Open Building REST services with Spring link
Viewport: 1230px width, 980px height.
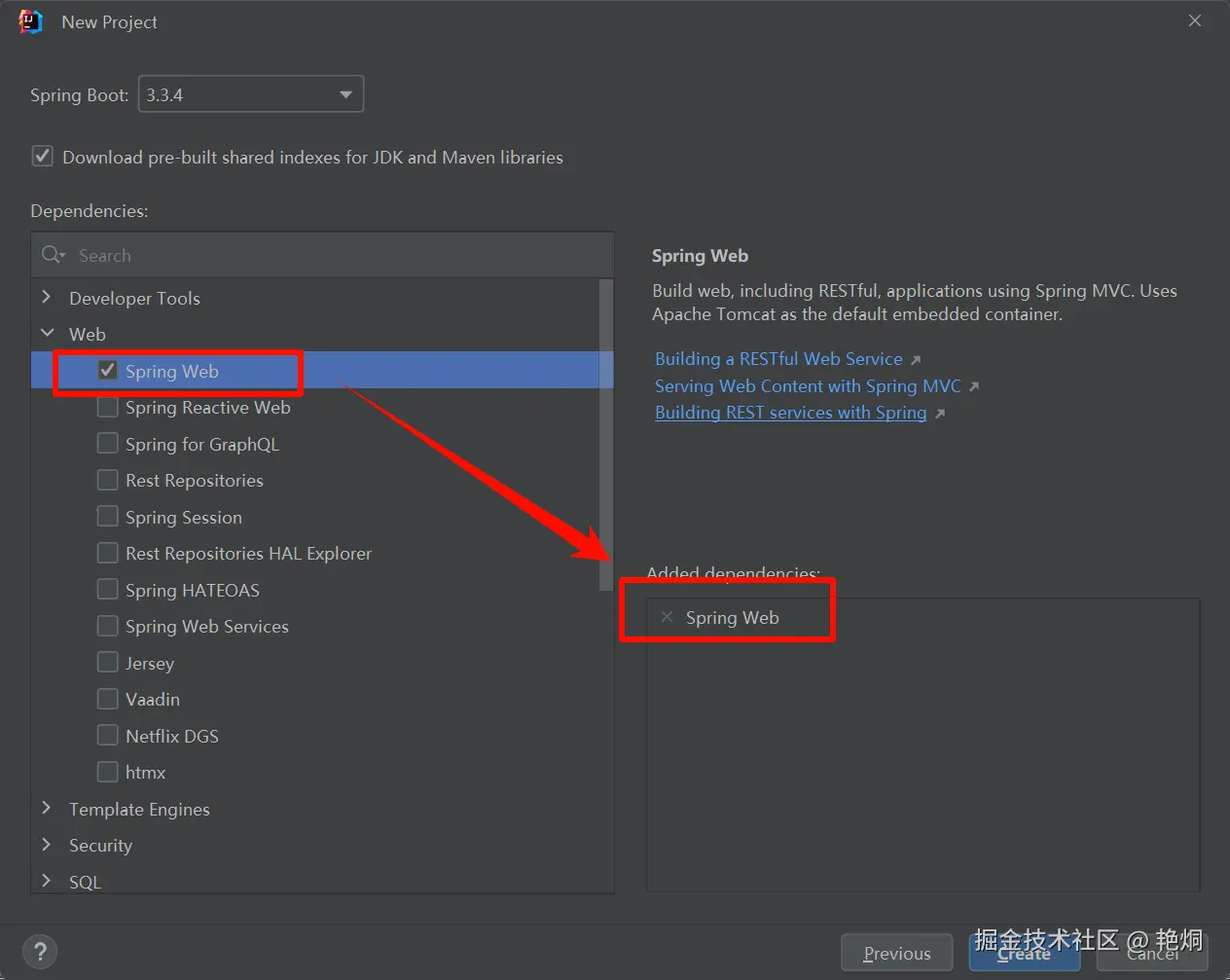[790, 413]
